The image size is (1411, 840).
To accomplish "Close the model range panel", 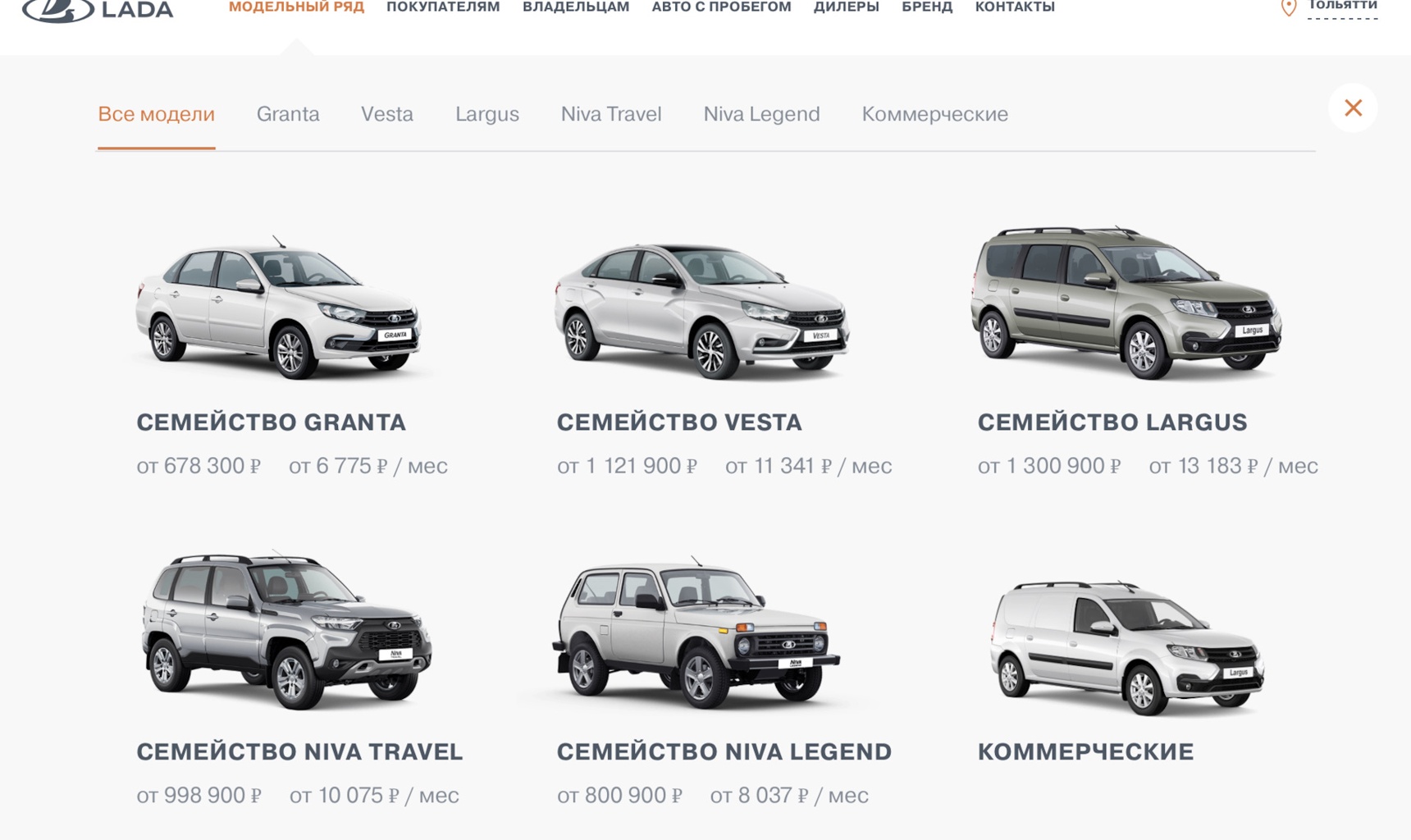I will pyautogui.click(x=1353, y=107).
